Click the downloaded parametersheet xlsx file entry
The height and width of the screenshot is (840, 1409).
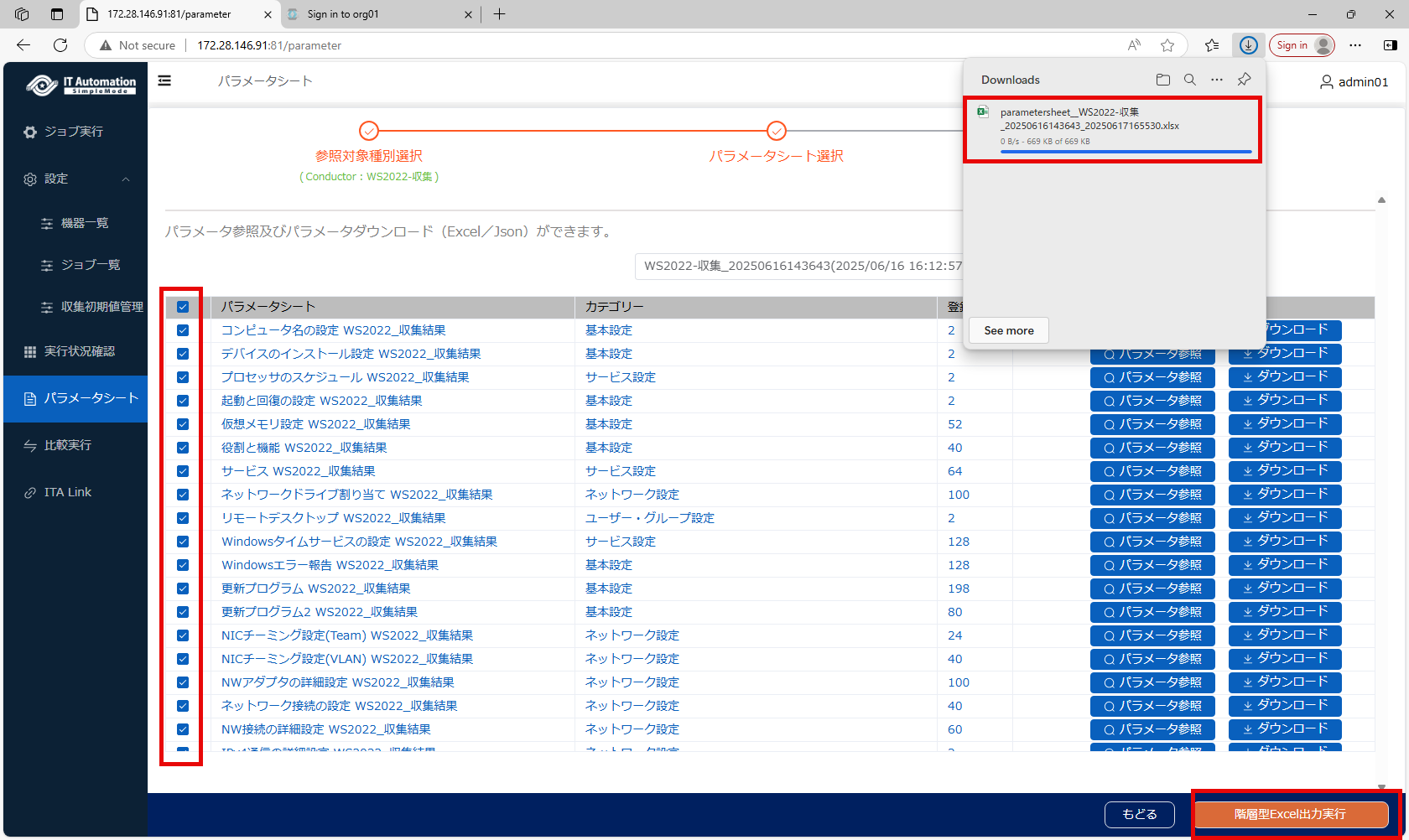(1111, 126)
